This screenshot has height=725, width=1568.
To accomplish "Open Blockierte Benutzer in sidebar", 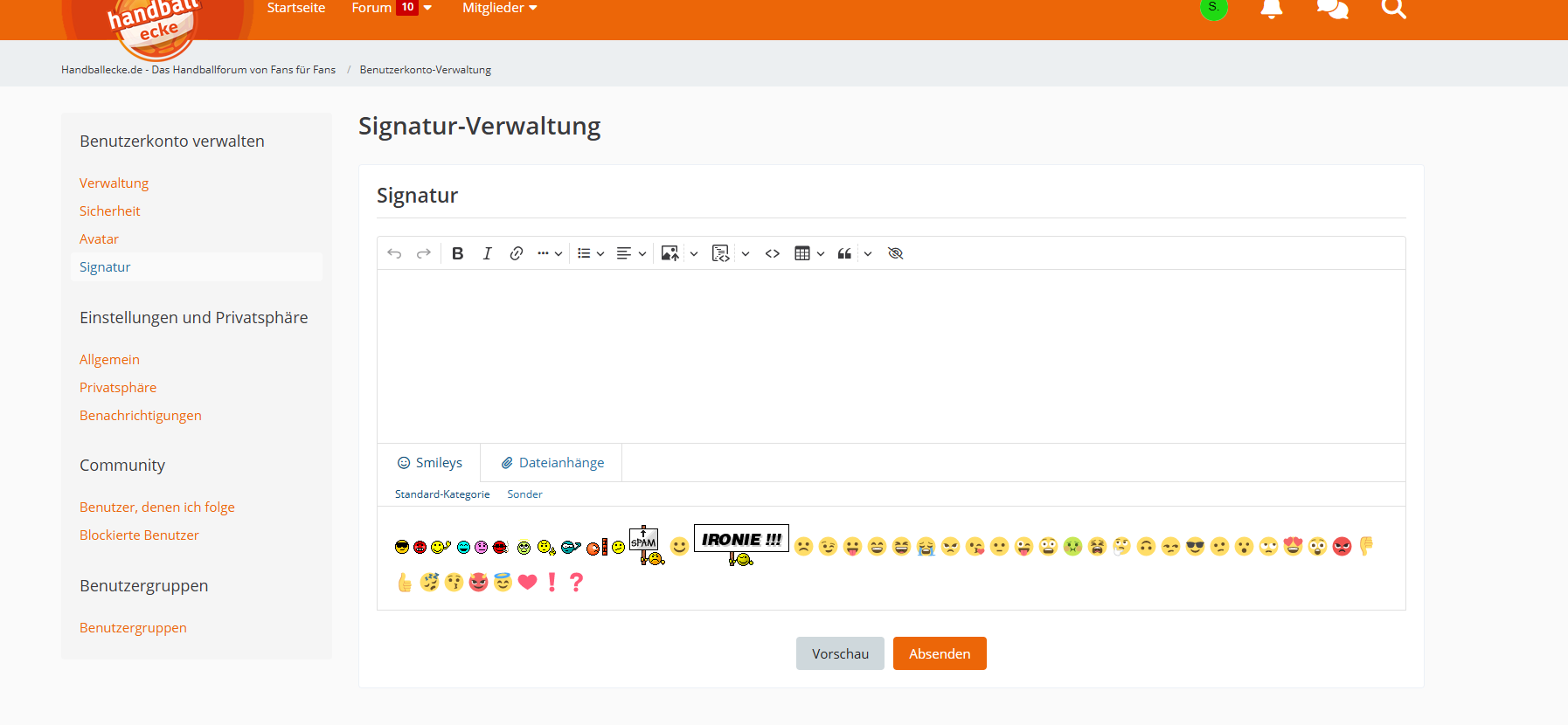I will (139, 535).
